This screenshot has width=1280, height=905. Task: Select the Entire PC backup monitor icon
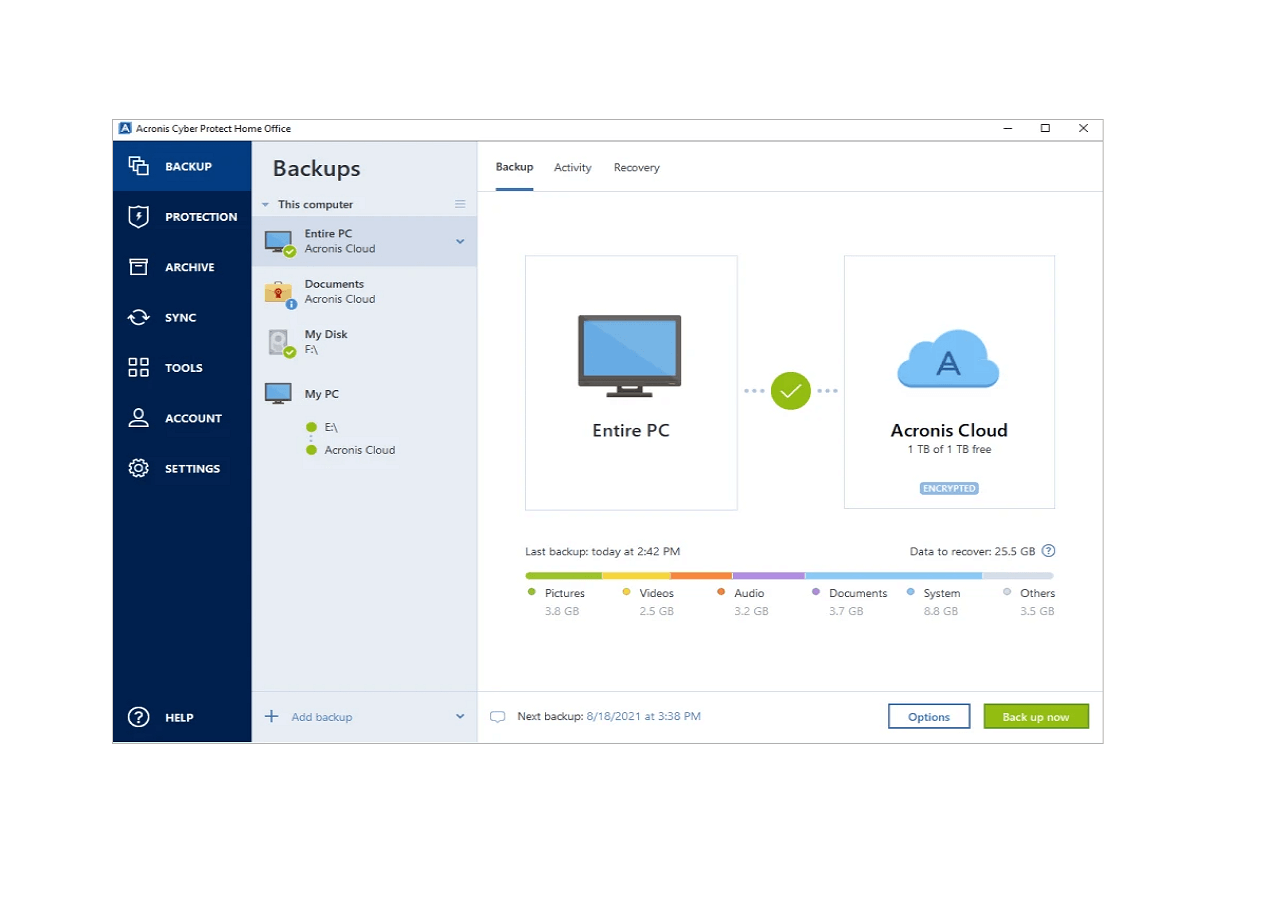coord(279,242)
